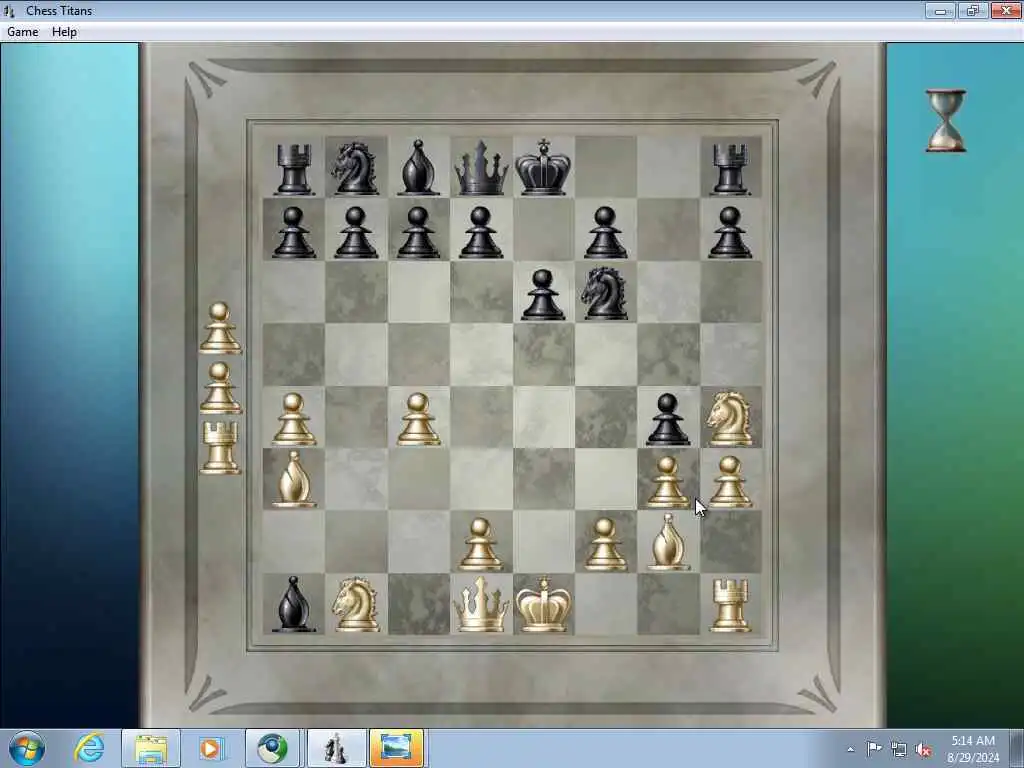The image size is (1024, 768).
Task: Select the black pawn on a7
Action: tap(293, 232)
